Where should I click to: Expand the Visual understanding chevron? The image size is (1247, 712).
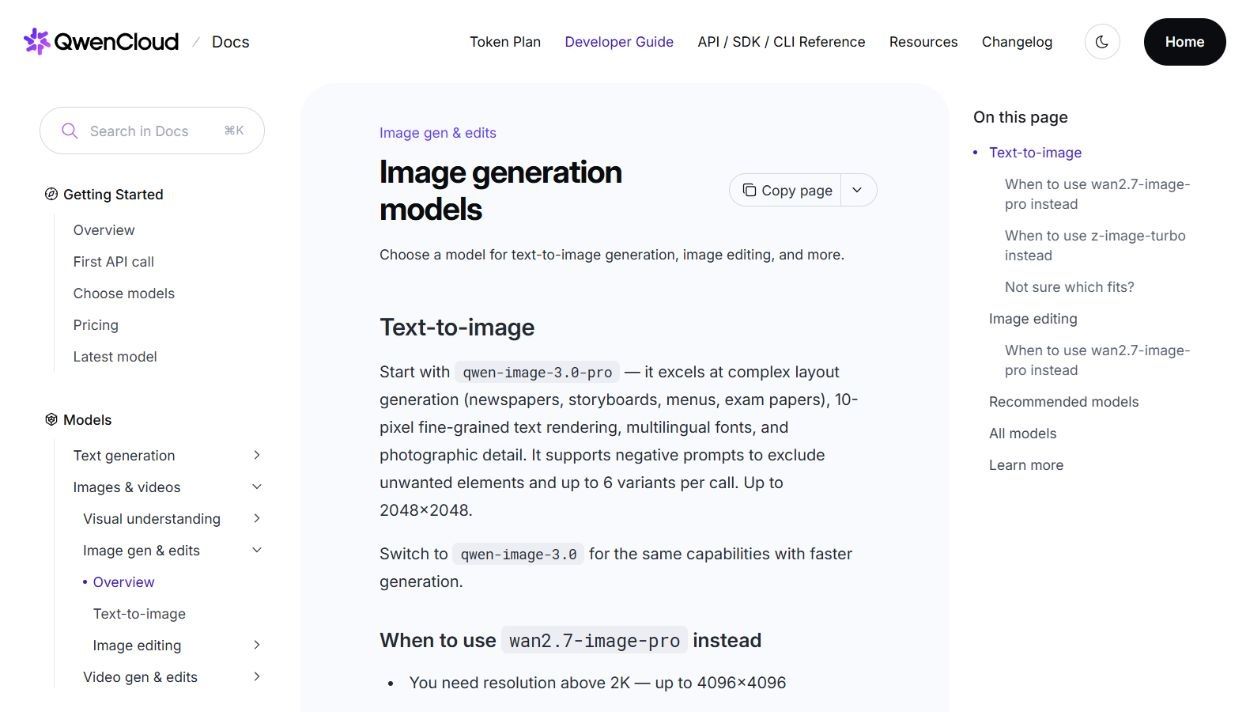coord(257,518)
